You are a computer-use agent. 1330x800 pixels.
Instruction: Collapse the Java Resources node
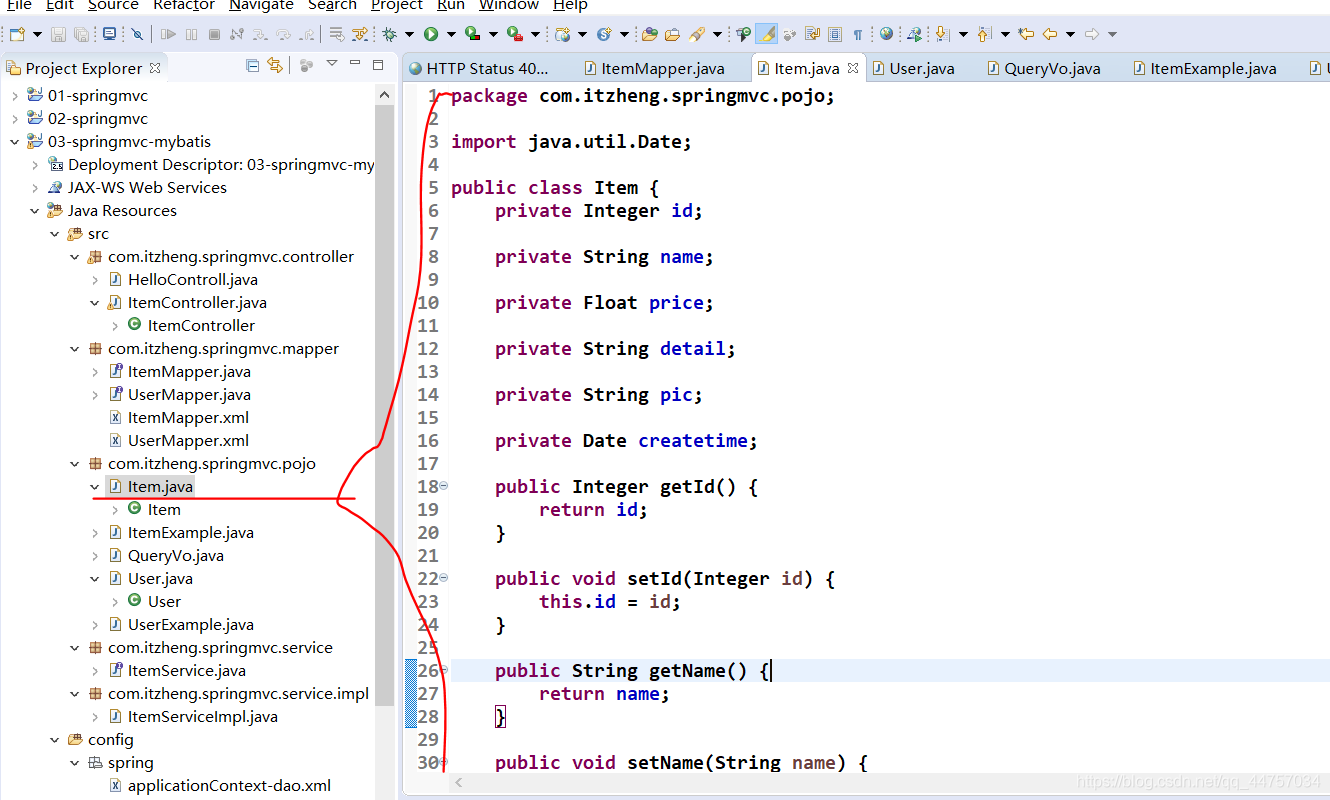coord(34,211)
